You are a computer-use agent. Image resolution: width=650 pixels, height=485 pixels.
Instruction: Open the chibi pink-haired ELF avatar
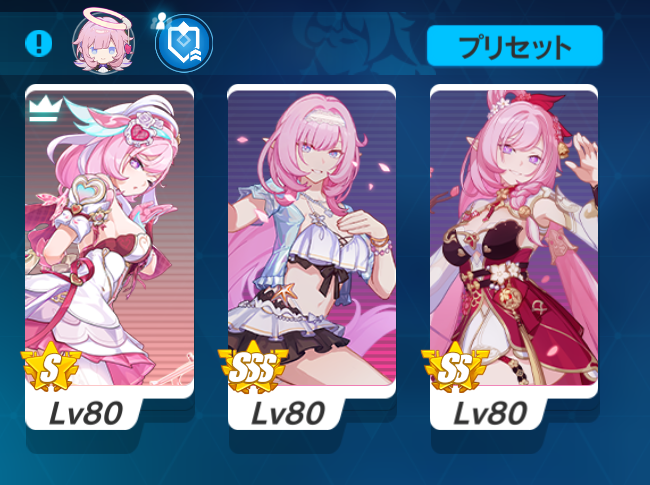(104, 42)
